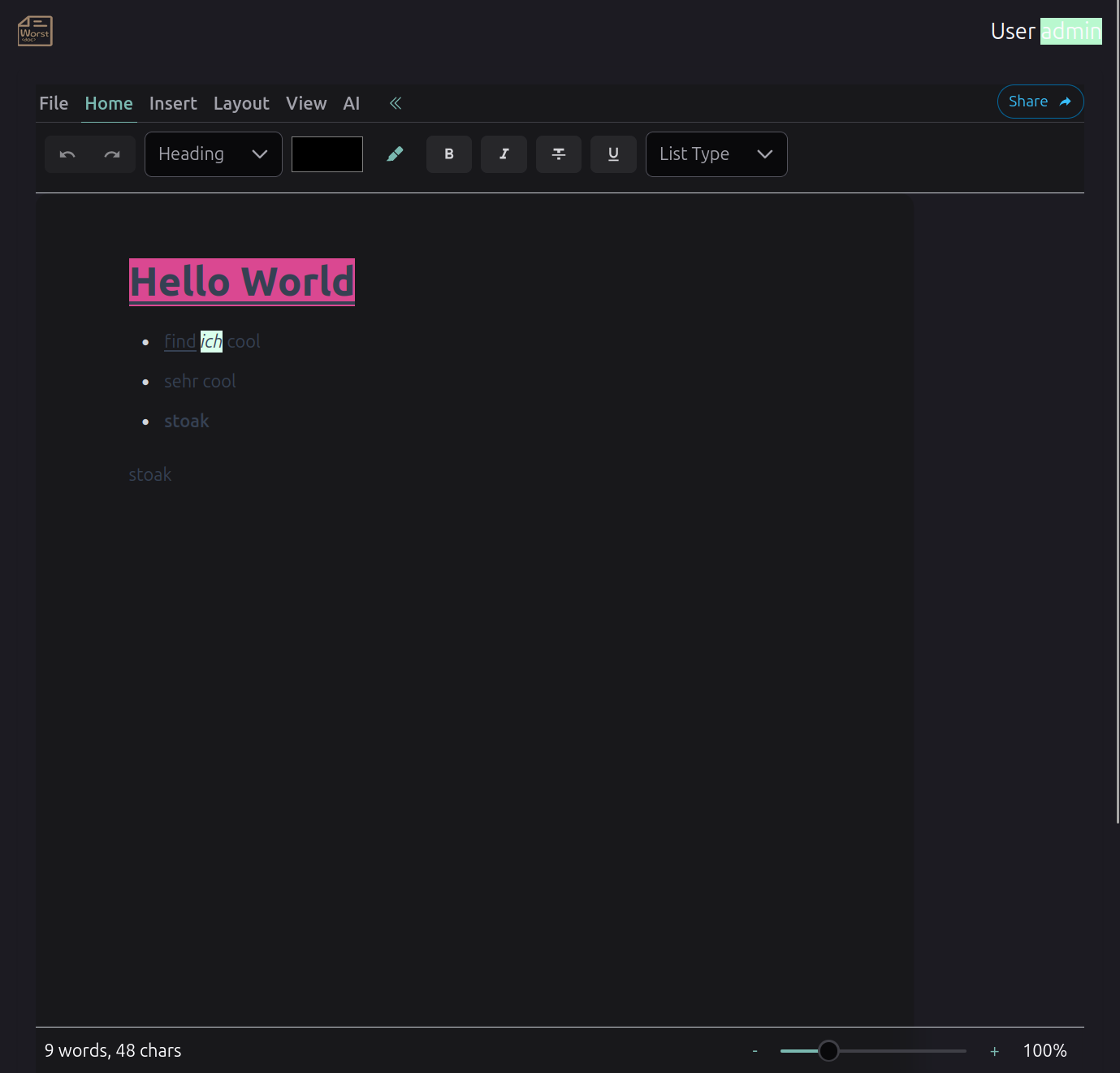Collapse the ribbon with double chevron
Image resolution: width=1120 pixels, height=1073 pixels.
click(x=396, y=103)
